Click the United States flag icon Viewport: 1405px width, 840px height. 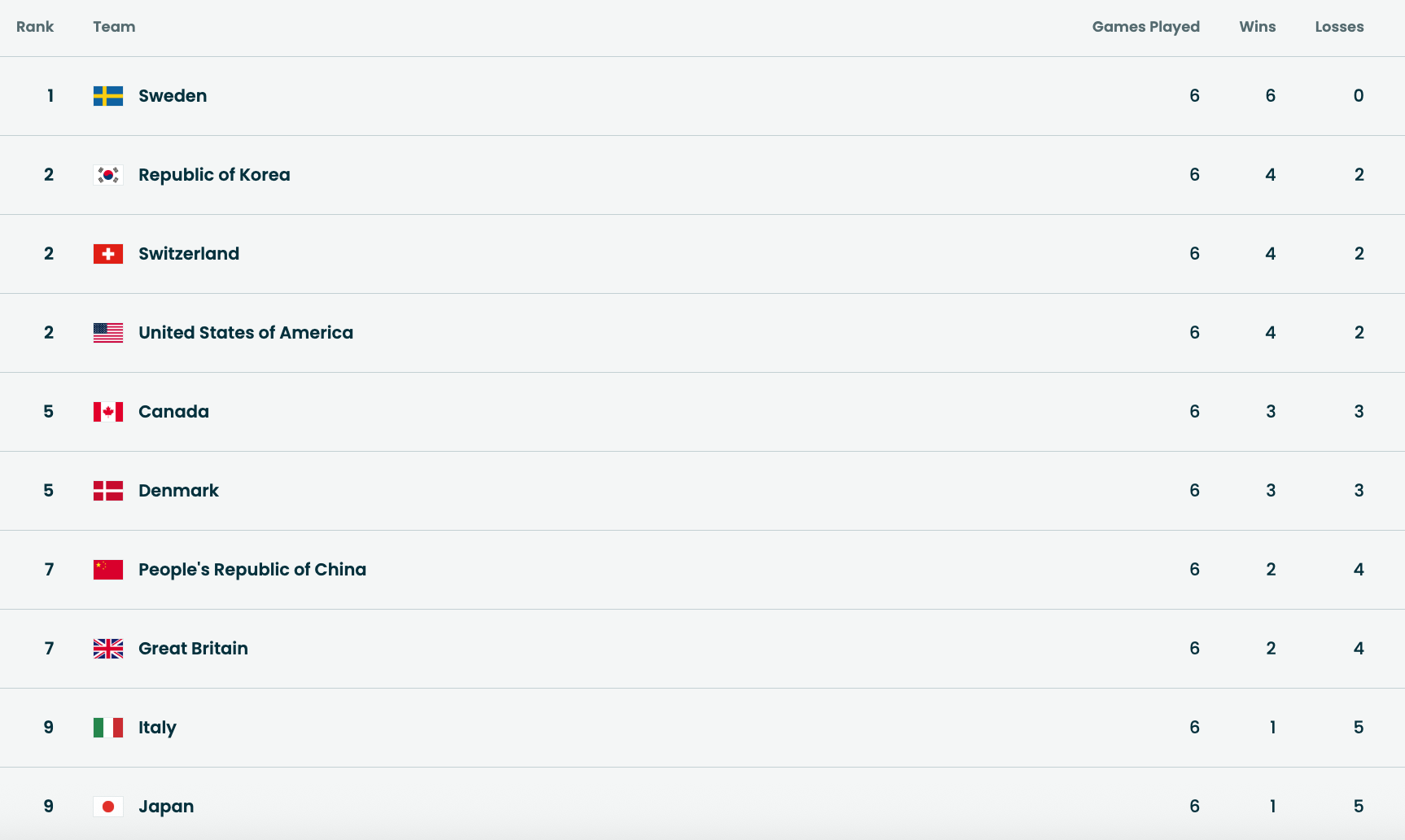pyautogui.click(x=108, y=333)
